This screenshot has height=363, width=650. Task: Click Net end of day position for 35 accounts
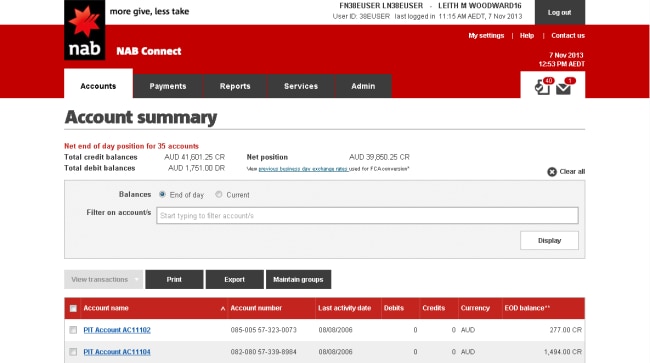click(x=131, y=146)
